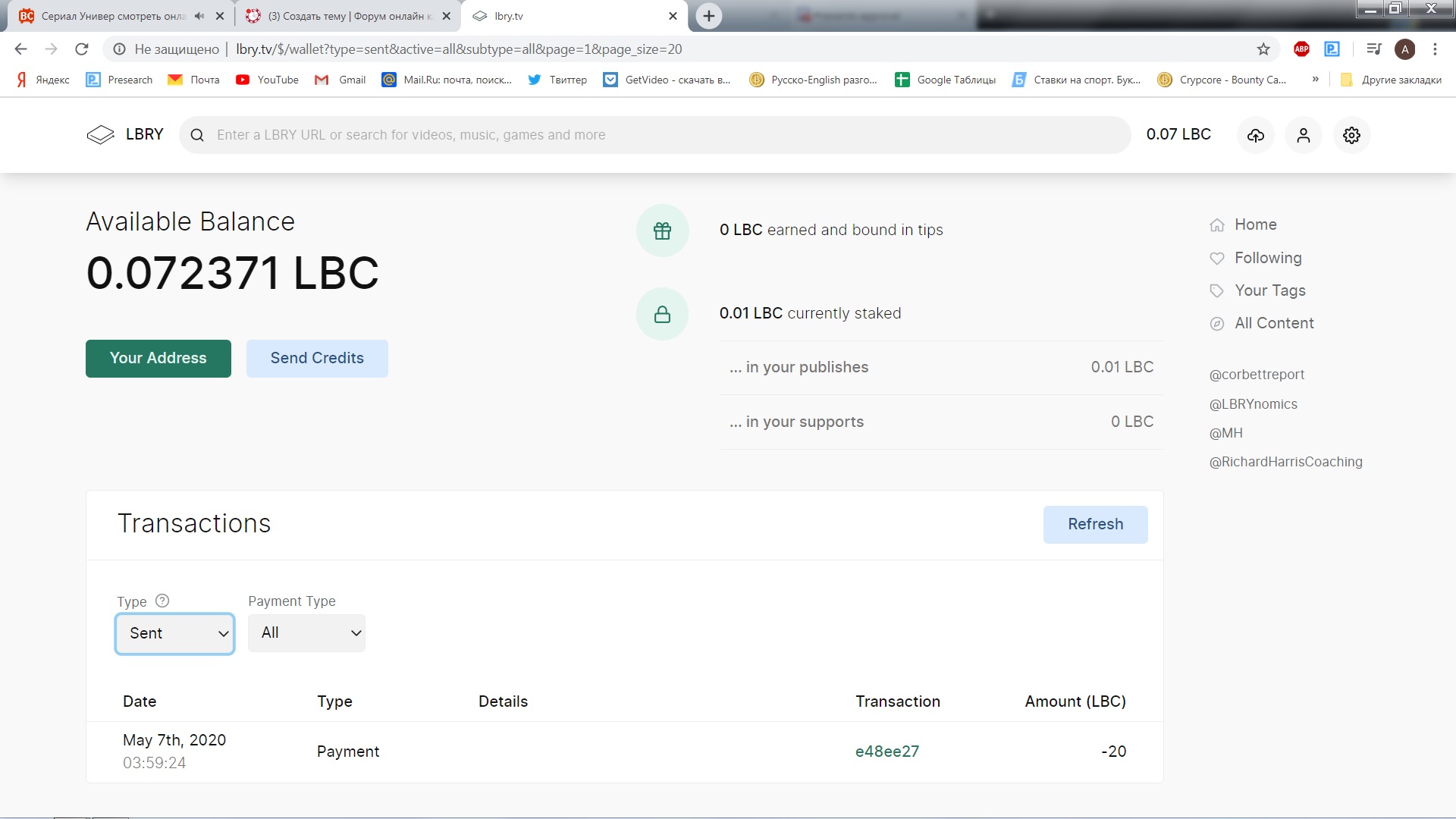Bookmark page with the star icon
The image size is (1456, 819).
pos(1263,49)
